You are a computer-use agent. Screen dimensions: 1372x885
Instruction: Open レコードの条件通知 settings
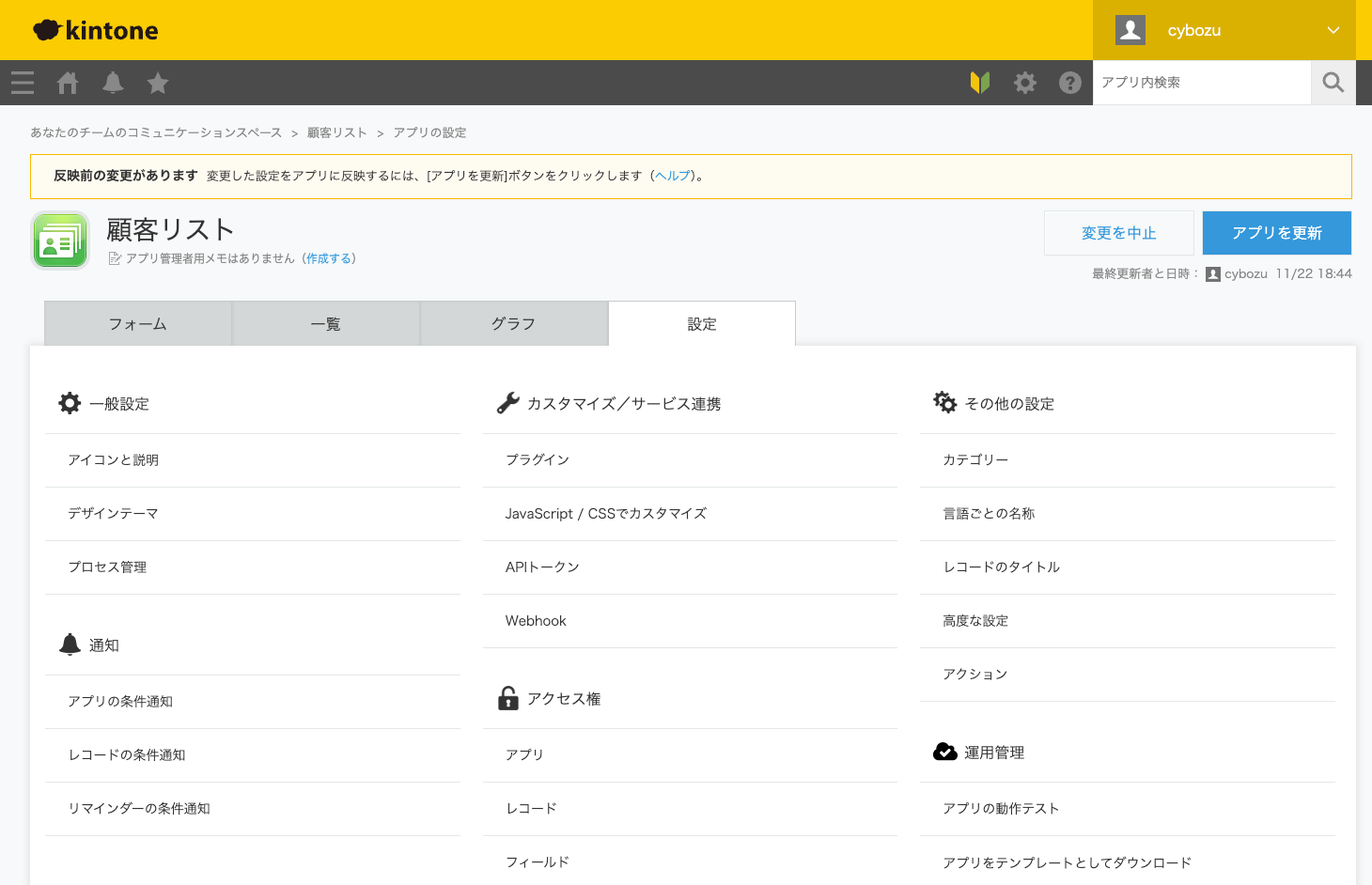[253, 755]
